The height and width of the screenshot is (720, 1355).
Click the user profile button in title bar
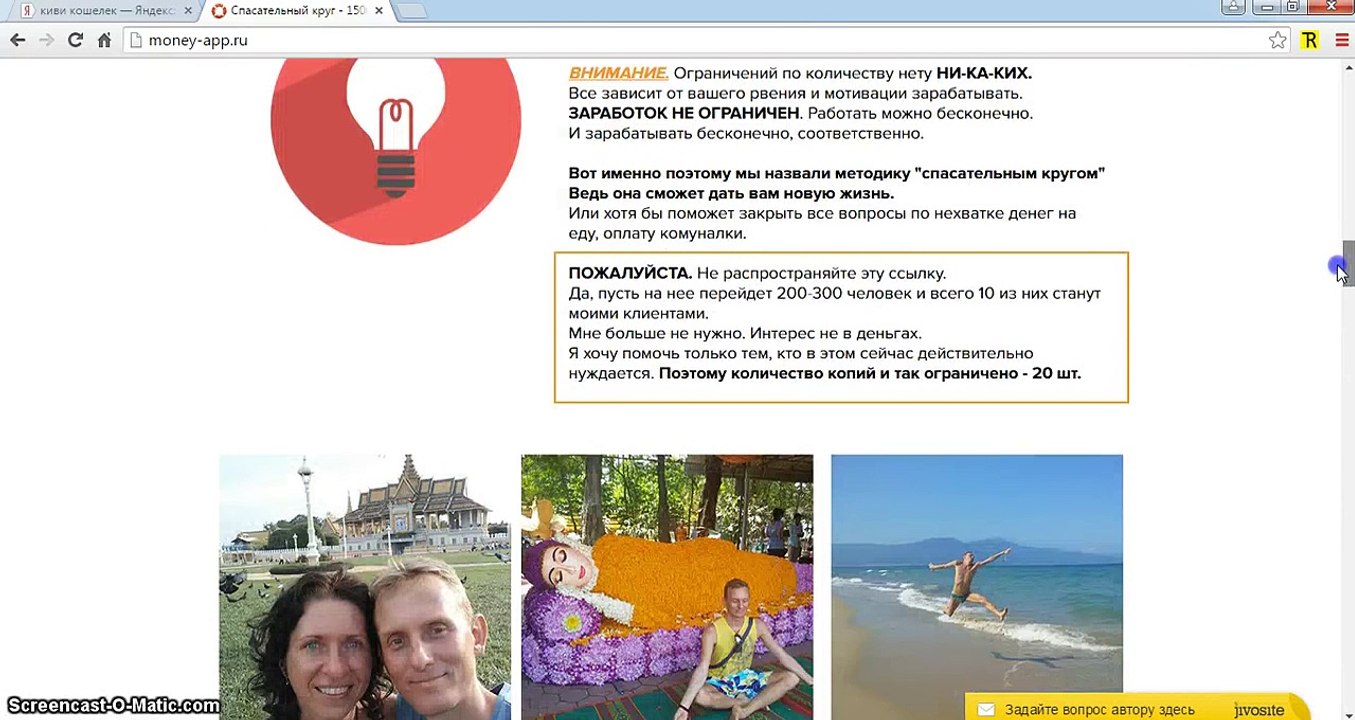(x=1233, y=7)
